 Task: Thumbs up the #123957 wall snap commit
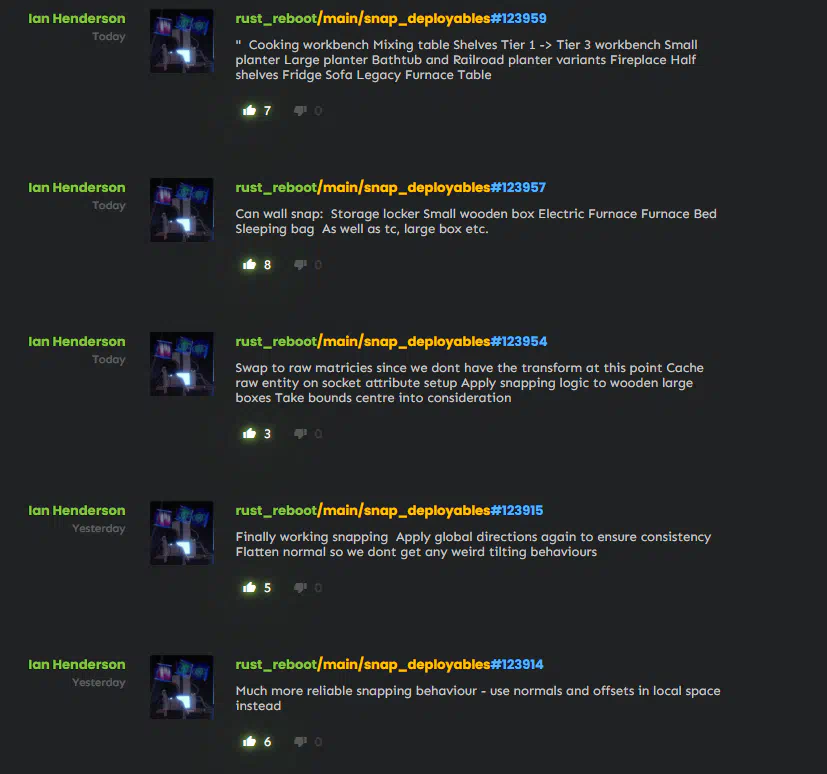[x=249, y=264]
